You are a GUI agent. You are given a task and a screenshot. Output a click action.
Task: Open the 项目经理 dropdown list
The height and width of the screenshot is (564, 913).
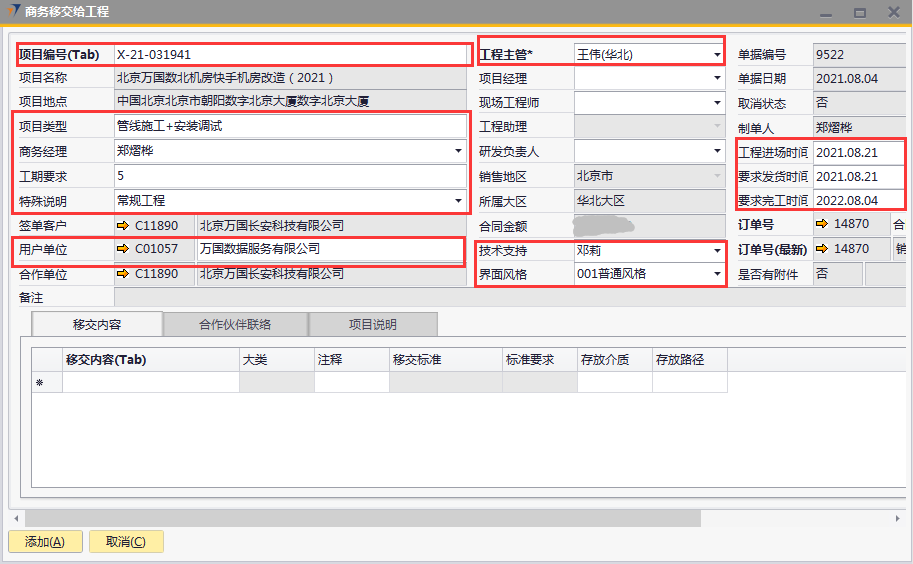pos(717,79)
